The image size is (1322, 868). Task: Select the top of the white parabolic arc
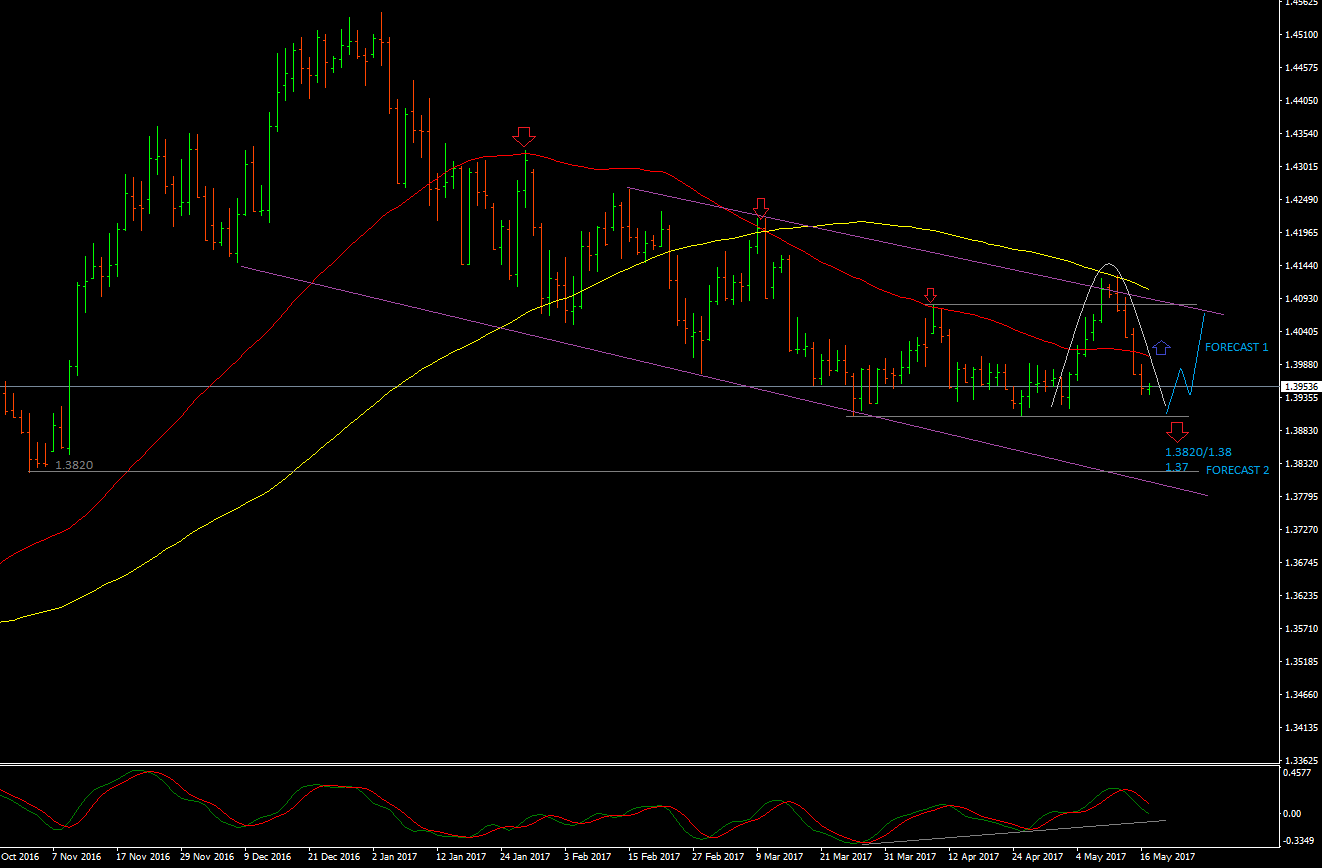(1108, 264)
